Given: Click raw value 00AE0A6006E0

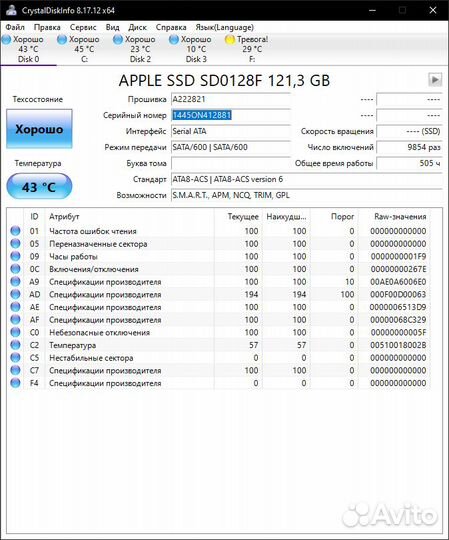Looking at the screenshot, I should (398, 282).
